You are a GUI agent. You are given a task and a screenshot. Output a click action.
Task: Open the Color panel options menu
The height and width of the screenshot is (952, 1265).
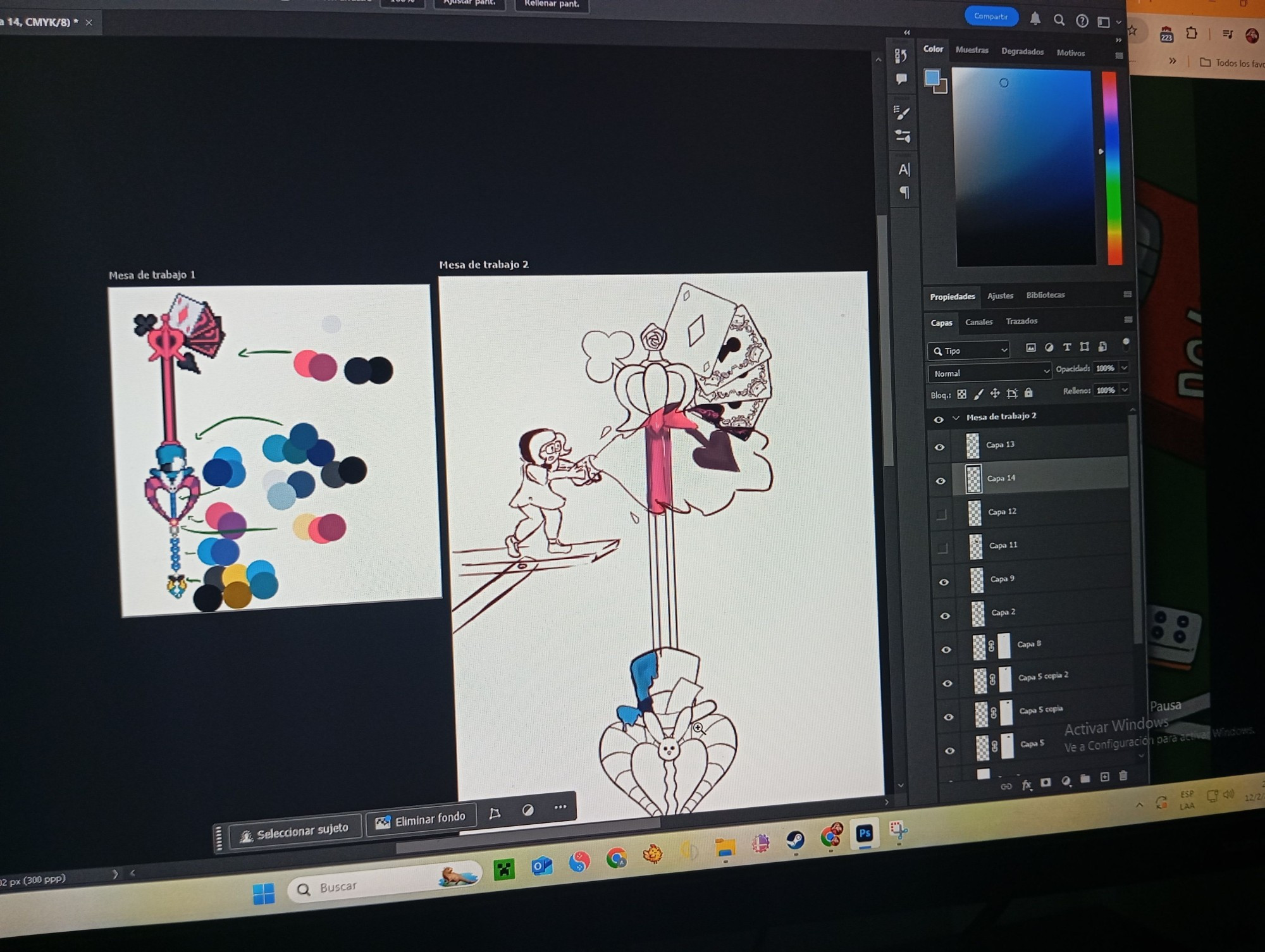[1119, 56]
